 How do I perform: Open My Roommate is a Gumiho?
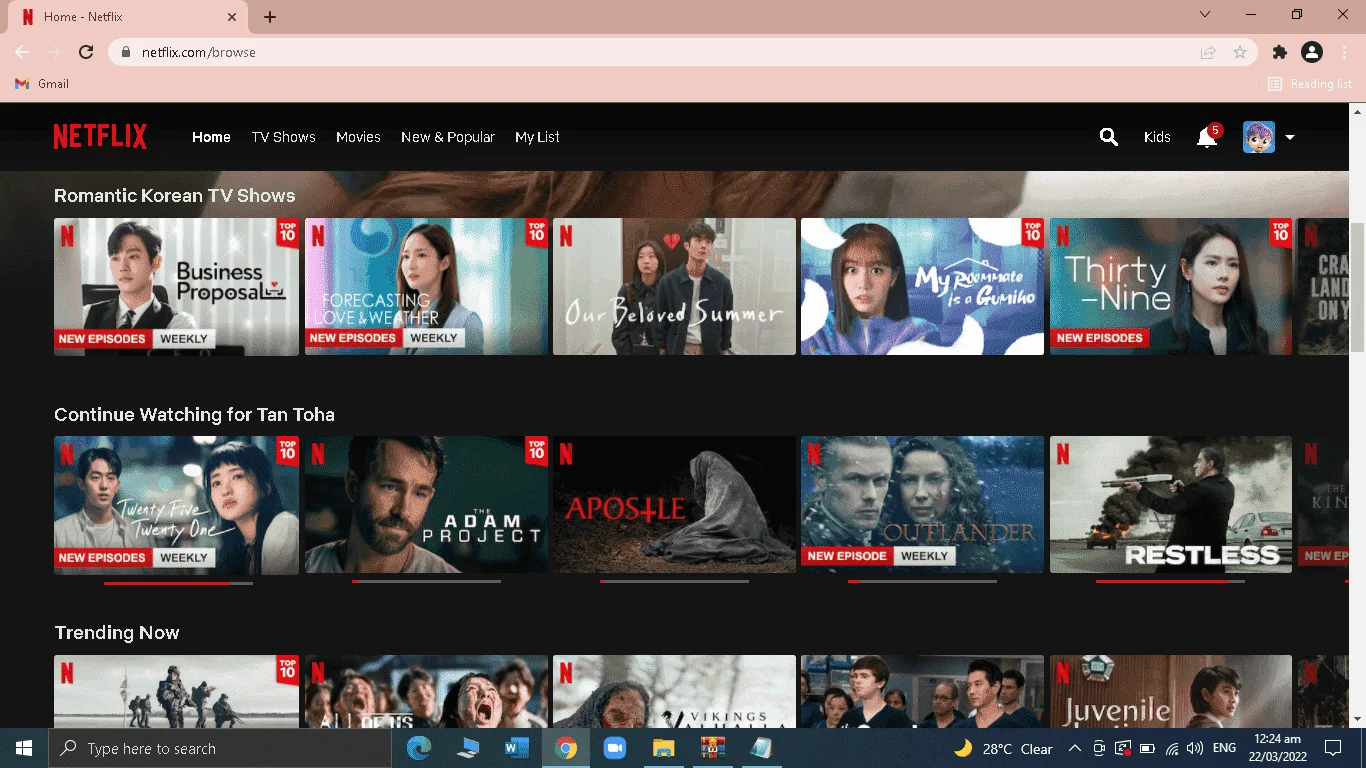922,287
